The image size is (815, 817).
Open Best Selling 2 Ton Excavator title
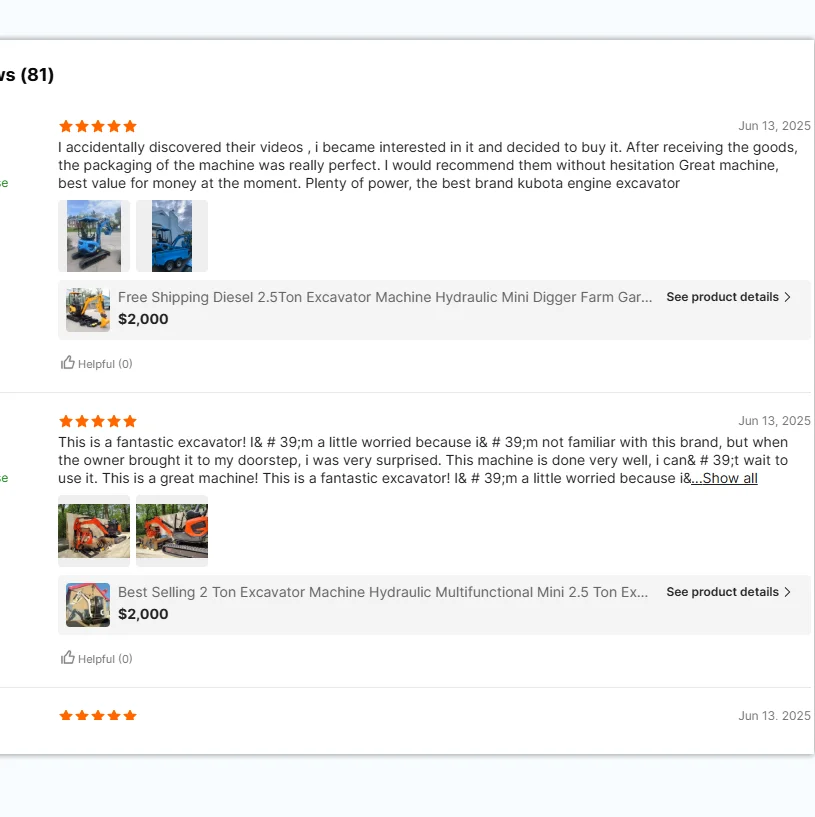point(383,592)
